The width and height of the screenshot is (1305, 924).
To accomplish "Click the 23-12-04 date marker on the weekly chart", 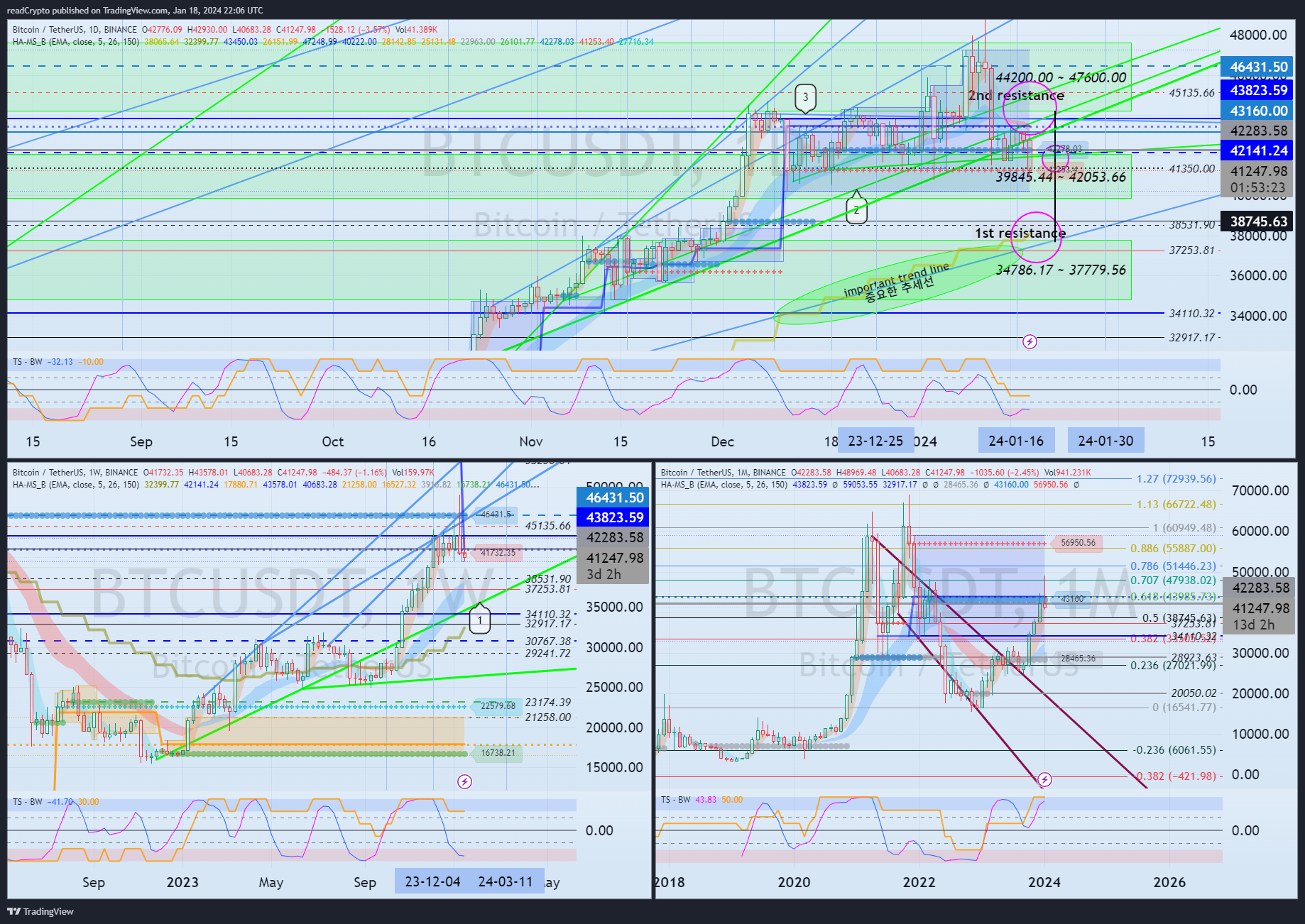I will pyautogui.click(x=432, y=881).
